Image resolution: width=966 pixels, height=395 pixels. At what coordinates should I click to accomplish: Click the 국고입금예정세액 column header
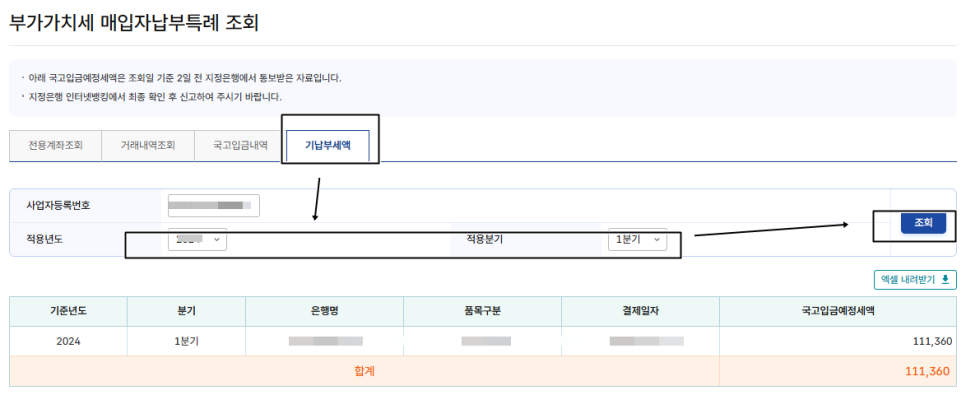838,311
